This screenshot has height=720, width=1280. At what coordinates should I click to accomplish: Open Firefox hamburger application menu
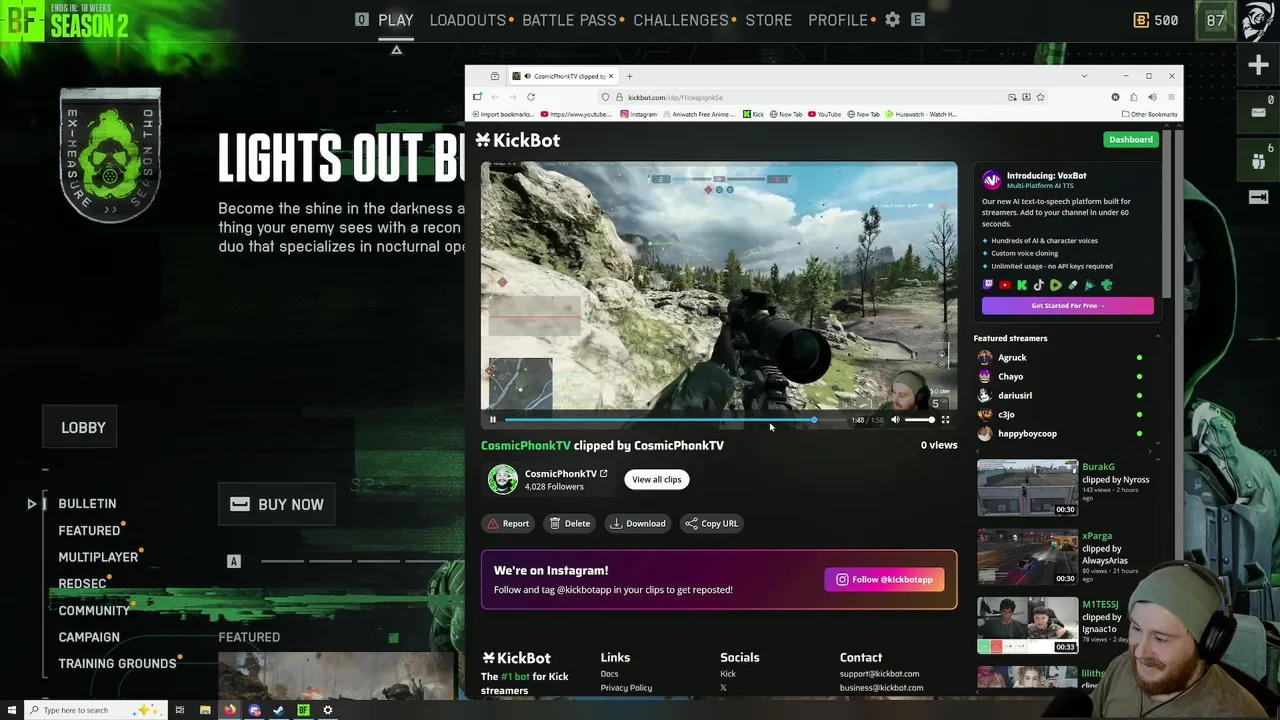pos(1171,97)
